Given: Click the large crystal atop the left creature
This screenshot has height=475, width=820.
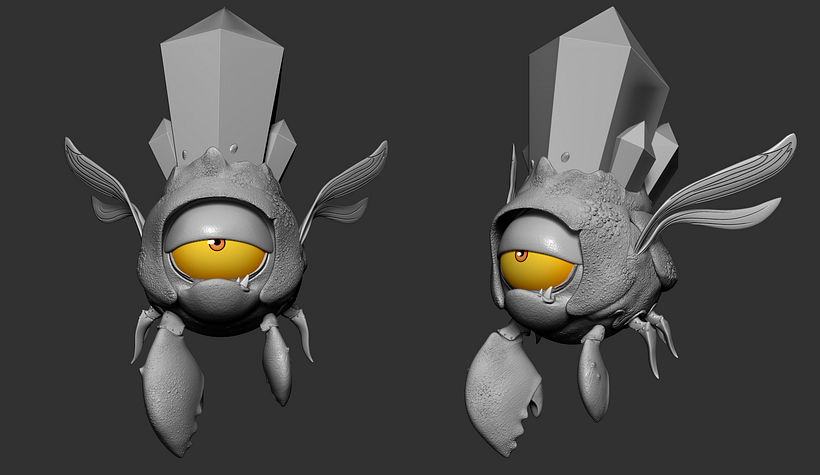Looking at the screenshot, I should 222,86.
